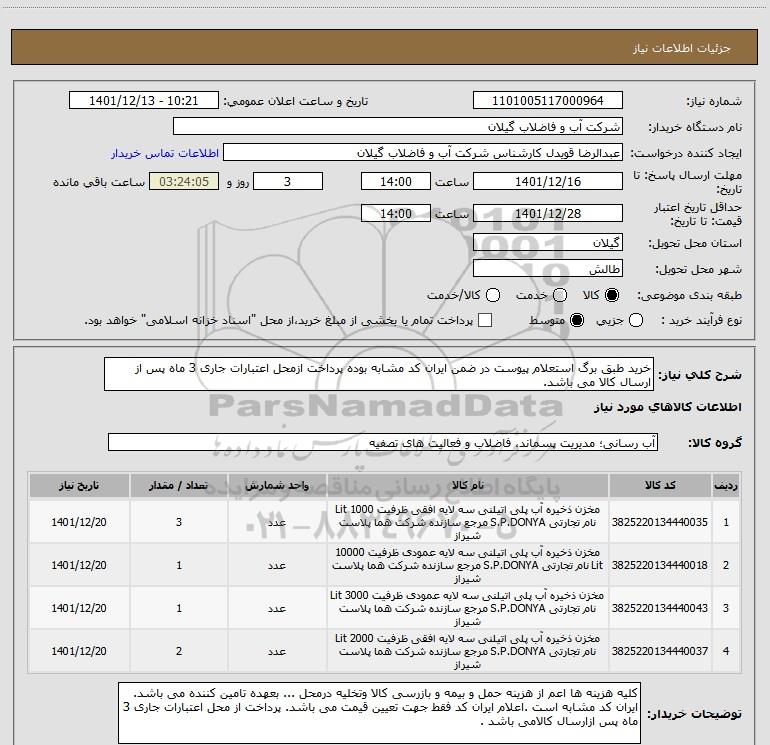Click product code 3825220134440018
The height and width of the screenshot is (745, 770).
tap(660, 565)
